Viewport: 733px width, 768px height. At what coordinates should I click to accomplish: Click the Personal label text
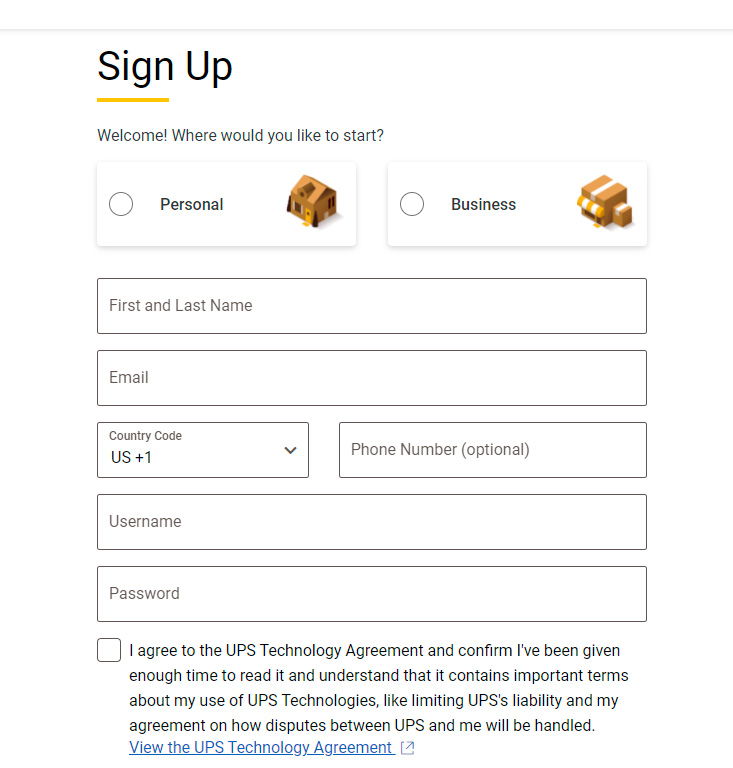coord(192,204)
